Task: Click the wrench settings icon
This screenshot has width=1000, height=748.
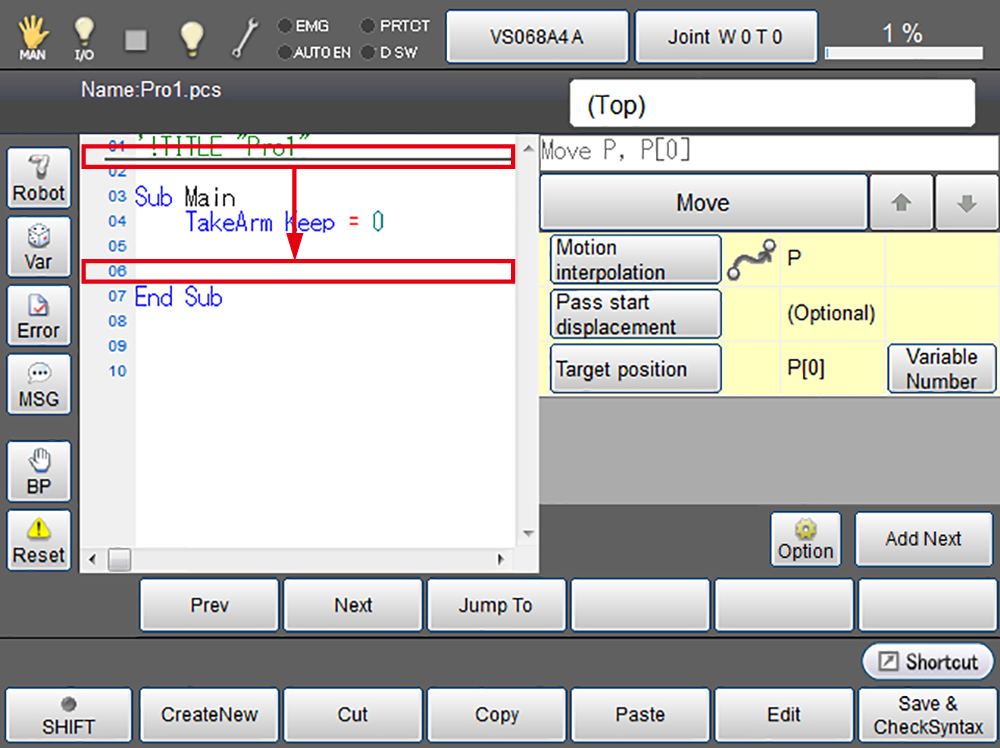Action: 244,38
